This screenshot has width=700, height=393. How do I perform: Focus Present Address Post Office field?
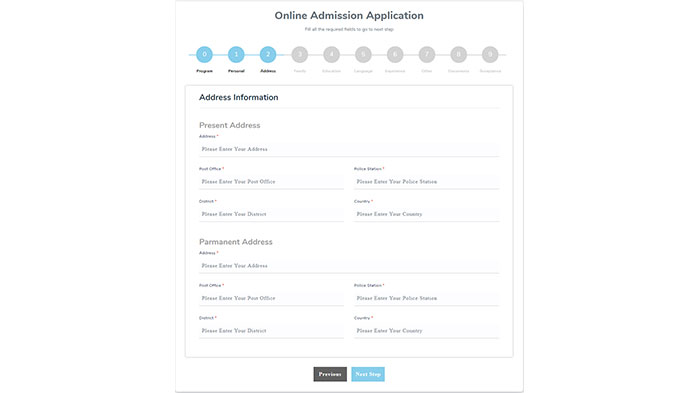[x=271, y=182]
